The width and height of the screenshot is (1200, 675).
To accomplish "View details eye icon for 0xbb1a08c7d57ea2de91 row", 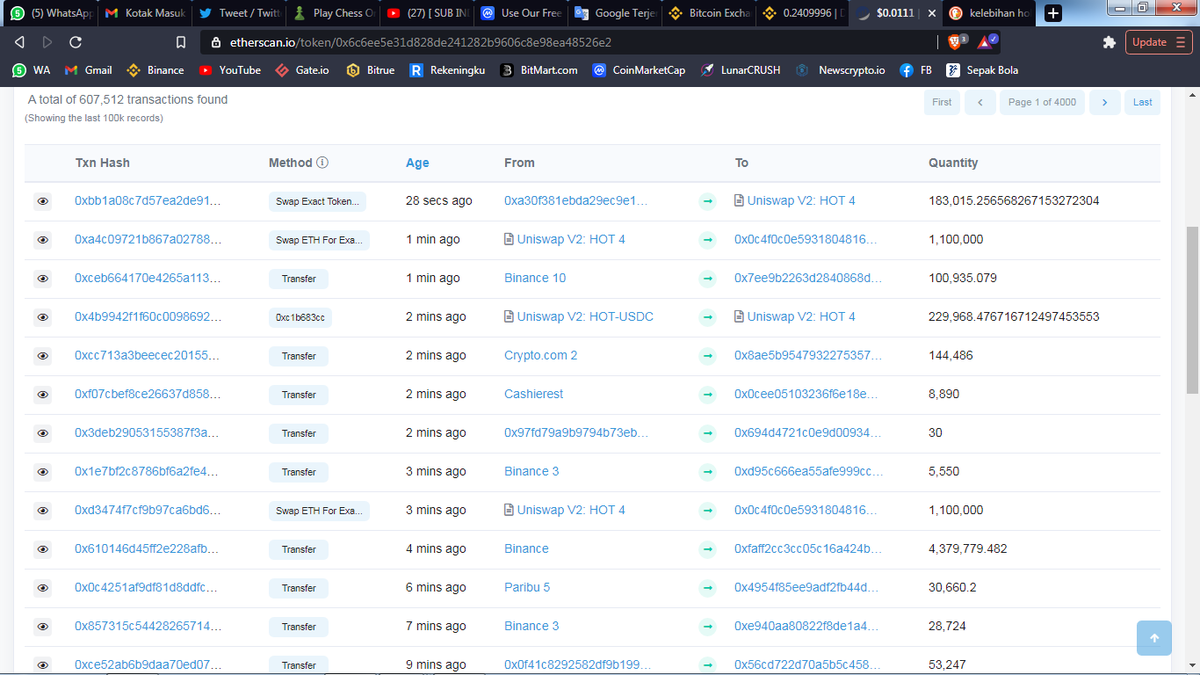I will [43, 201].
